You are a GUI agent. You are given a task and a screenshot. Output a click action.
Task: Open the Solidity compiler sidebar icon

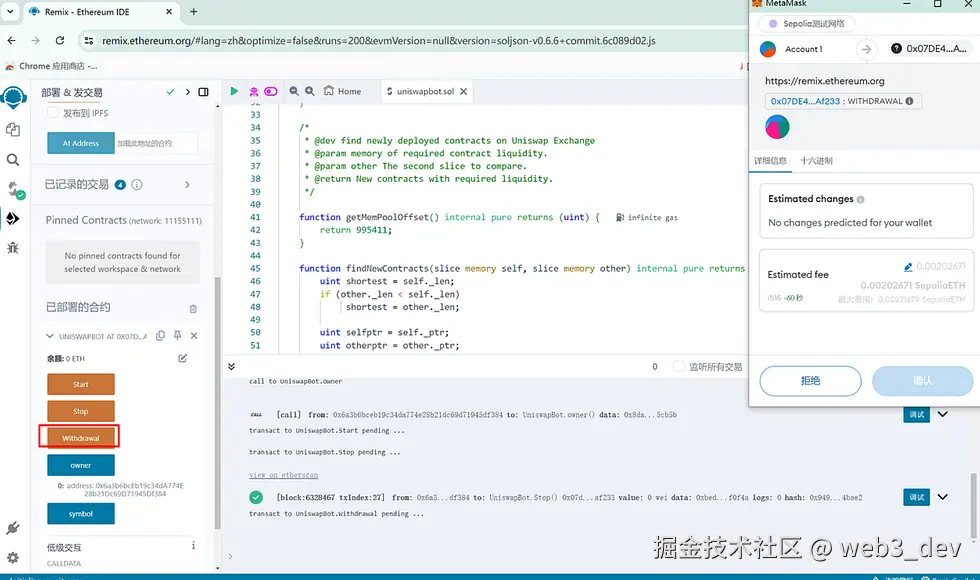click(15, 190)
